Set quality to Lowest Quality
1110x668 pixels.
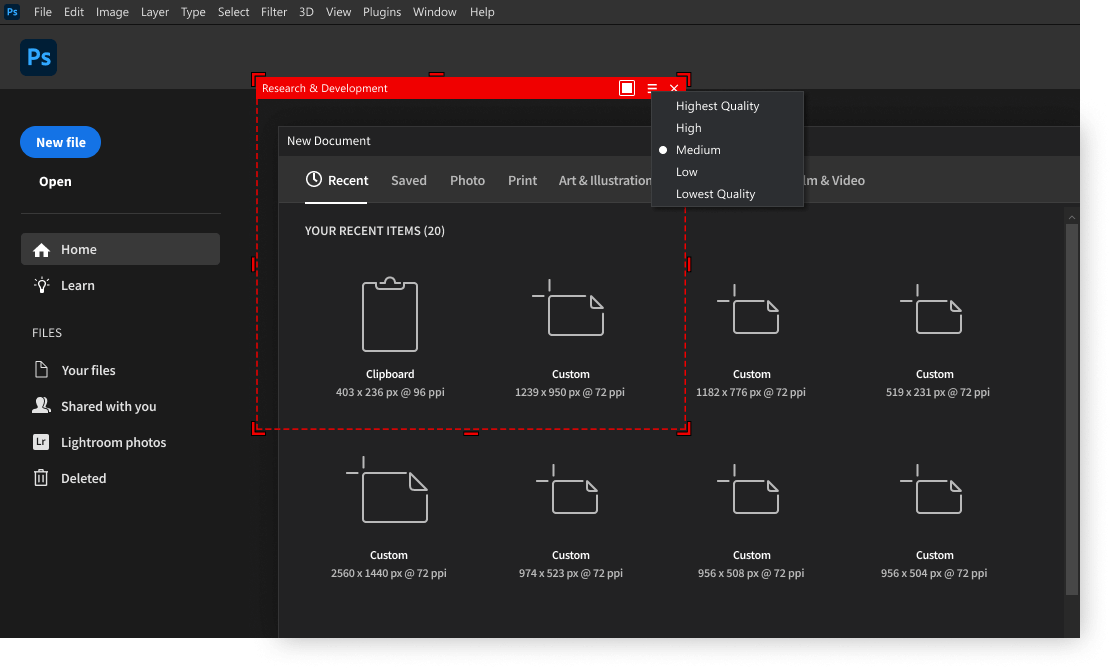tap(715, 194)
